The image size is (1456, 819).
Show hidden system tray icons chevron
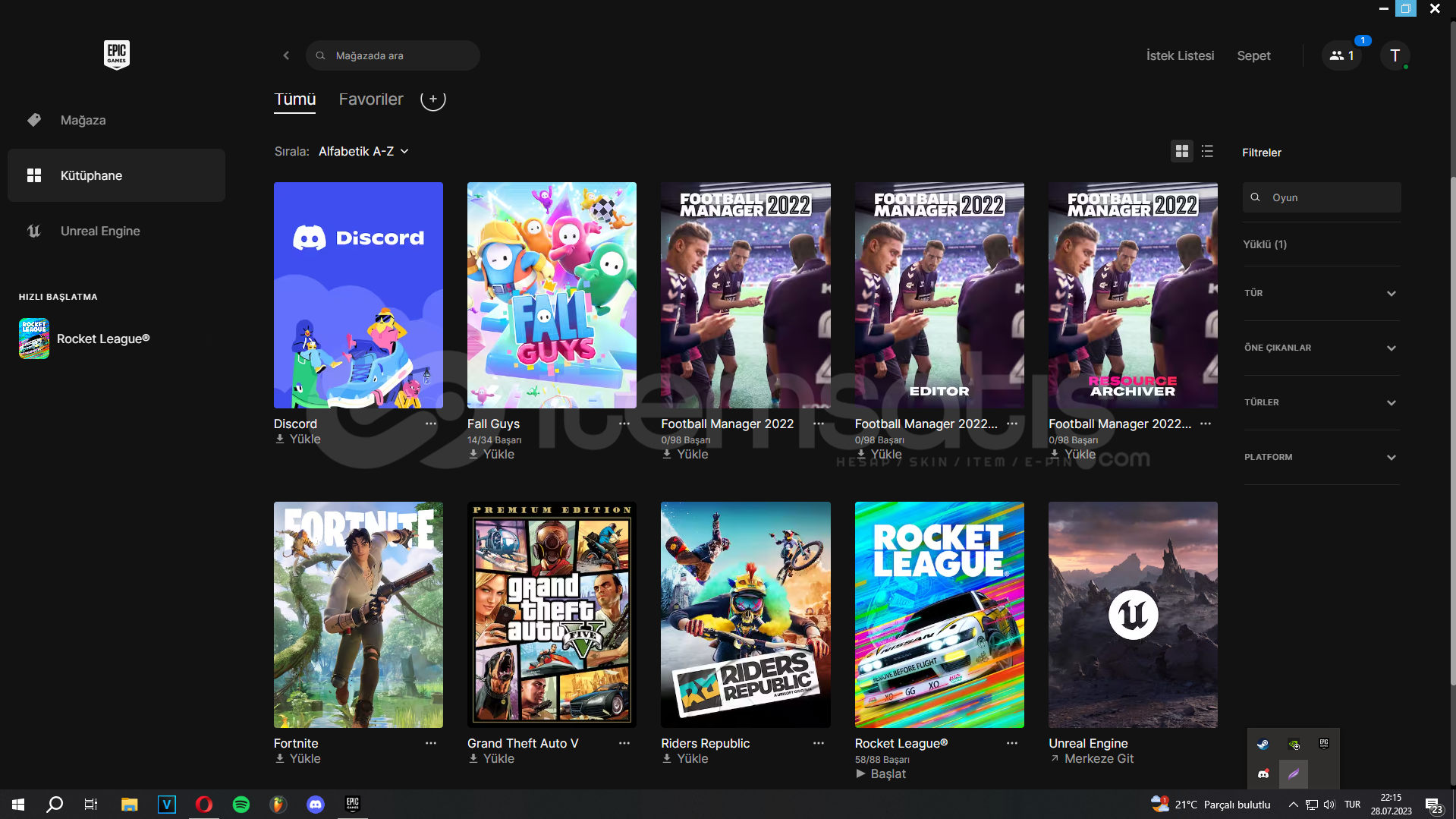click(1293, 805)
